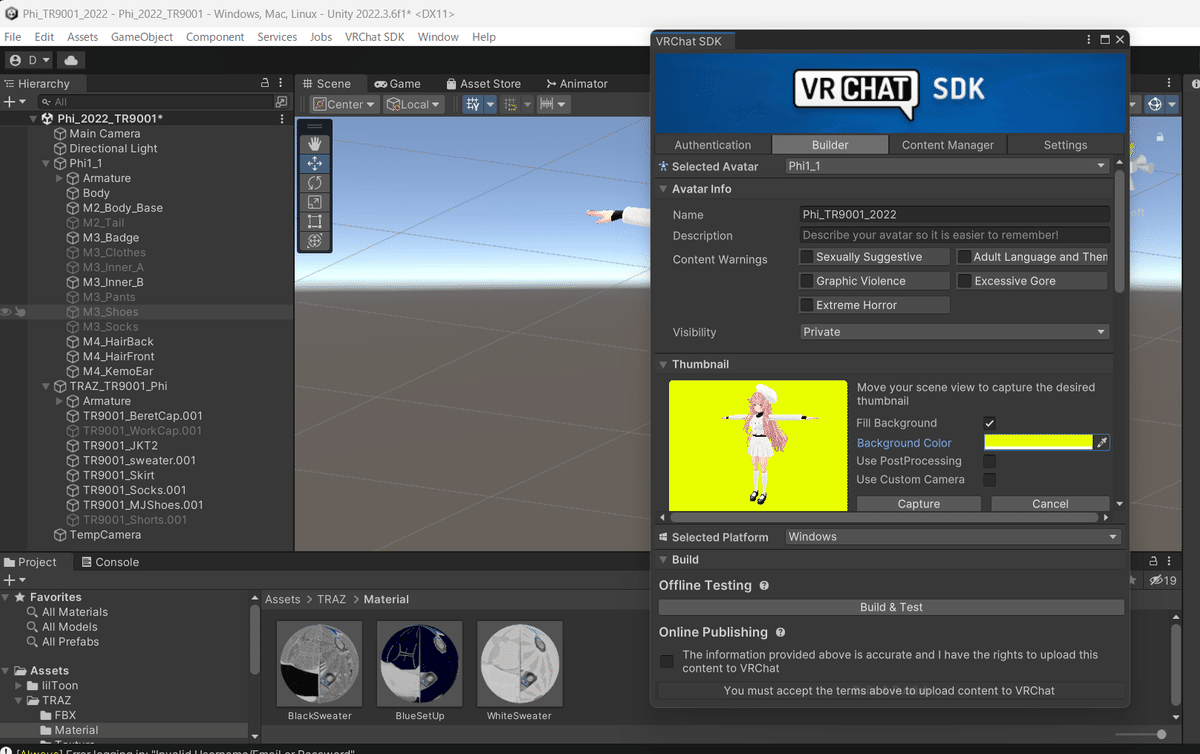Click the Online Publishing help icon
The image size is (1200, 754).
tap(780, 632)
